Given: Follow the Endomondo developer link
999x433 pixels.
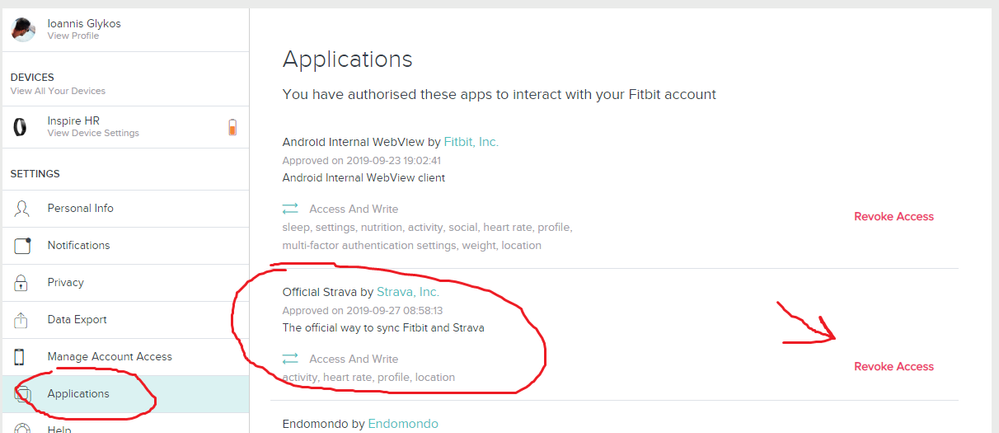Looking at the screenshot, I should [403, 424].
